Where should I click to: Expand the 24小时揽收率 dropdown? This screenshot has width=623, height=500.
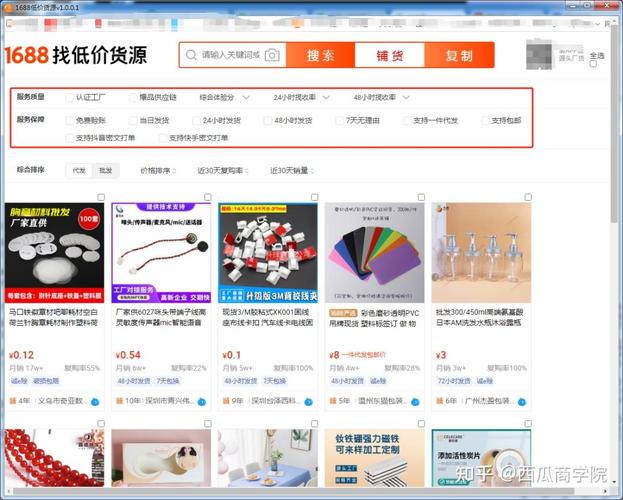[x=302, y=97]
